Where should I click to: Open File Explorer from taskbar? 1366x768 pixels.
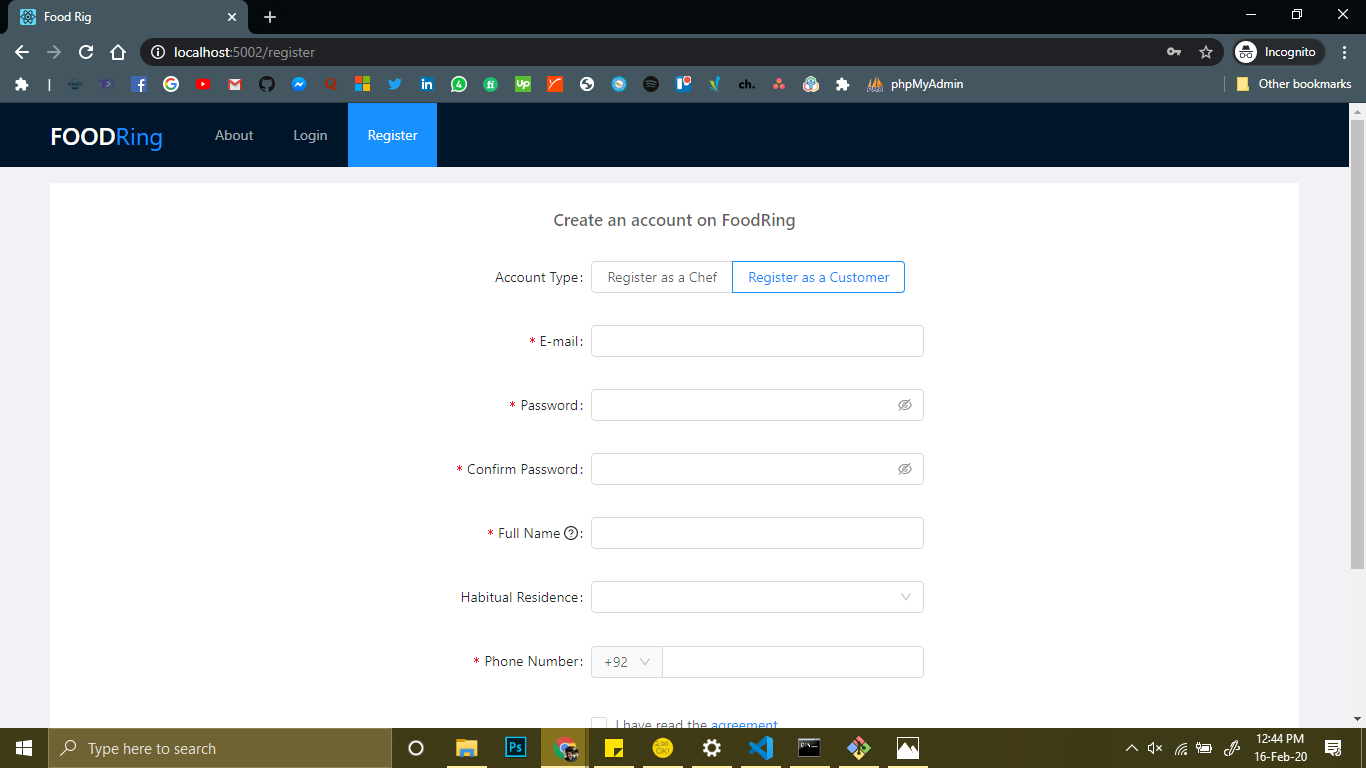click(467, 748)
